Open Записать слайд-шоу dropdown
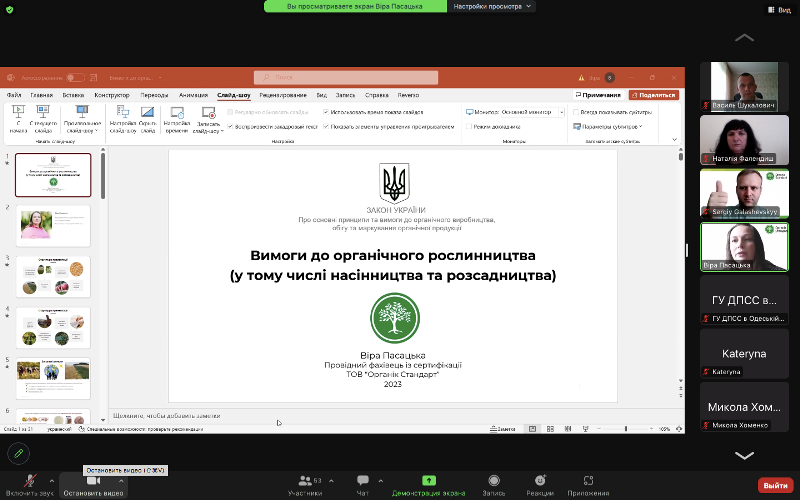This screenshot has width=800, height=500. coord(208,119)
